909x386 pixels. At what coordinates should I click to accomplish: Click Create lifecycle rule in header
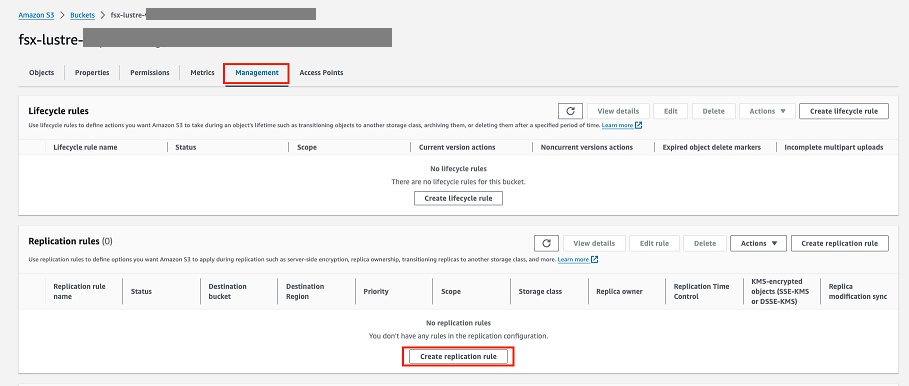[x=843, y=111]
